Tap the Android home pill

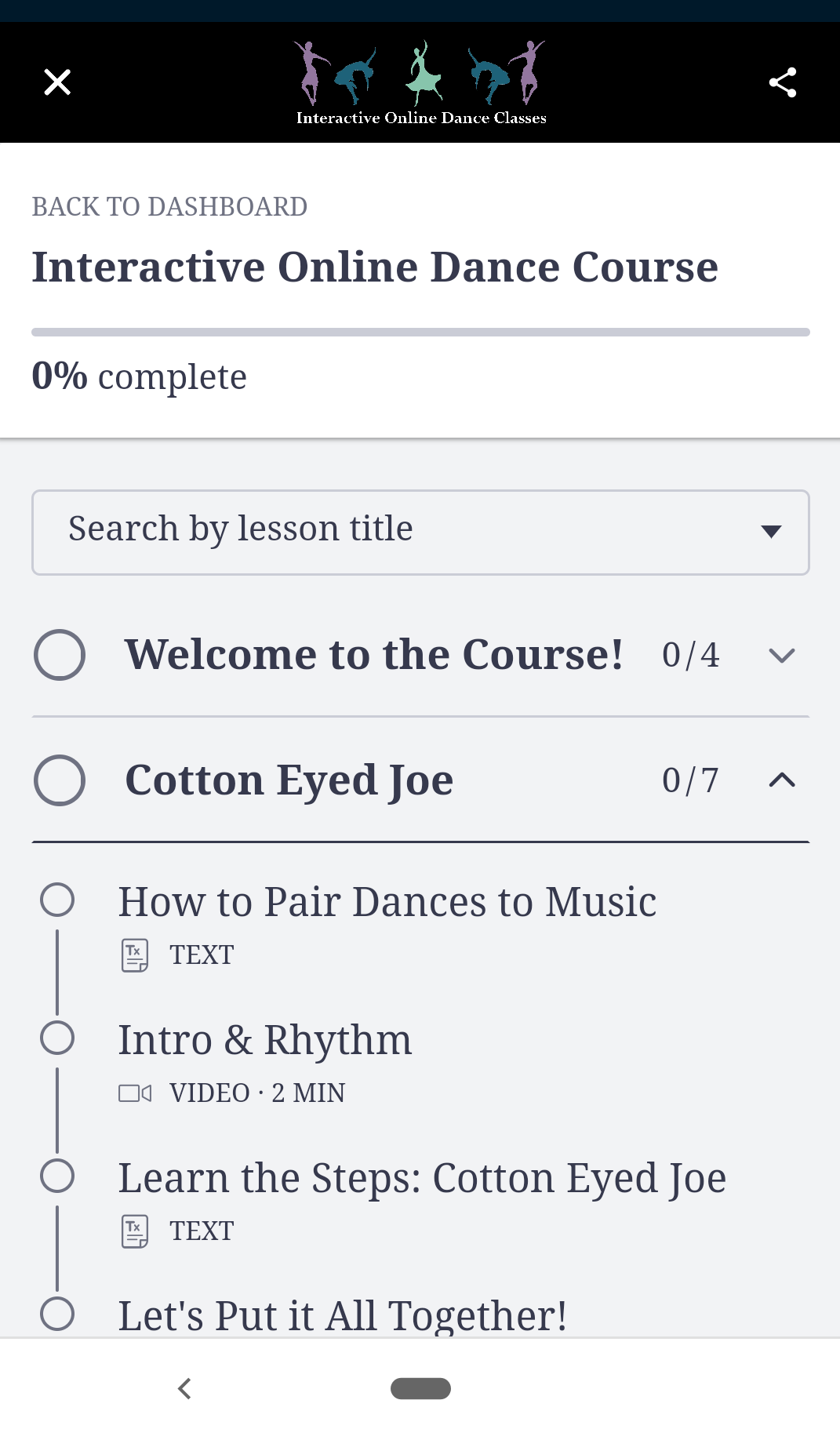pos(420,1388)
